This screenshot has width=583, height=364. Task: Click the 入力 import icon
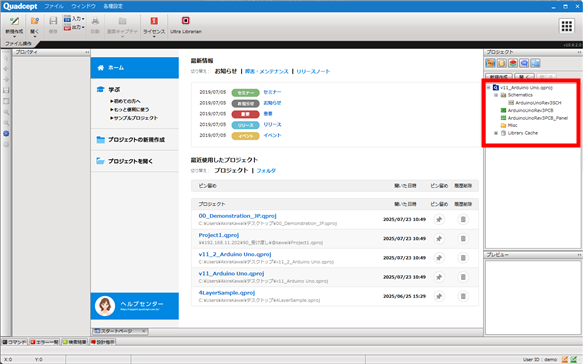click(x=67, y=19)
